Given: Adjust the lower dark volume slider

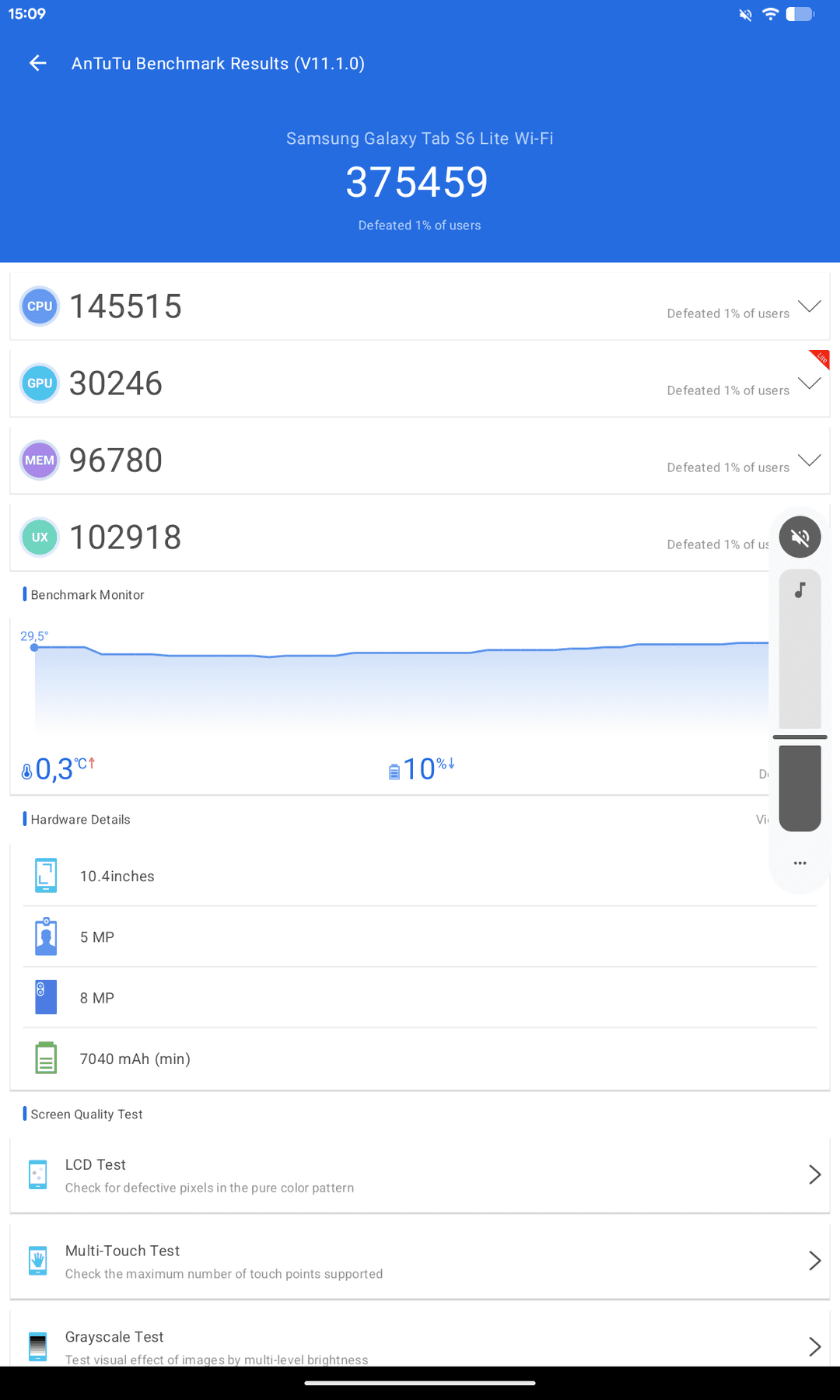Looking at the screenshot, I should (x=800, y=788).
